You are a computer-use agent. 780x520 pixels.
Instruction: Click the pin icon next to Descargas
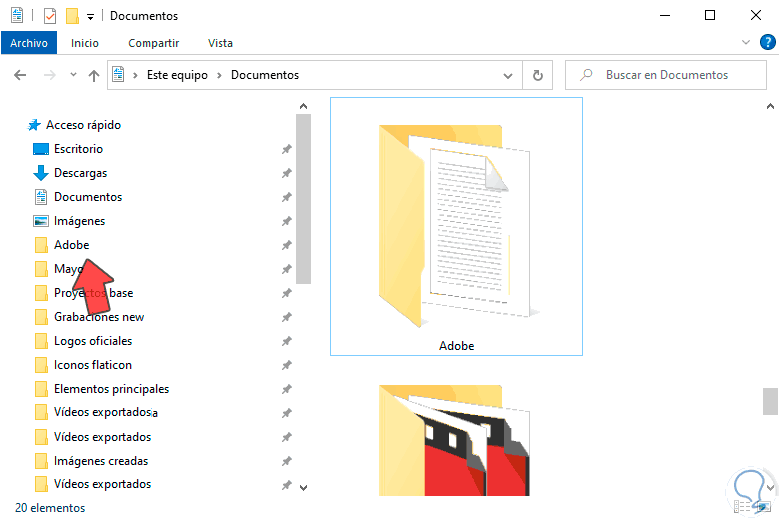287,173
